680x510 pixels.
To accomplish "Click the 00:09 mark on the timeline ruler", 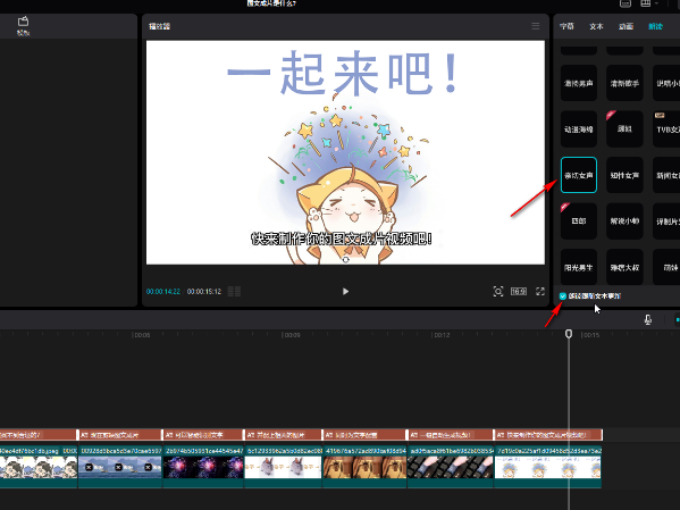I will click(291, 335).
